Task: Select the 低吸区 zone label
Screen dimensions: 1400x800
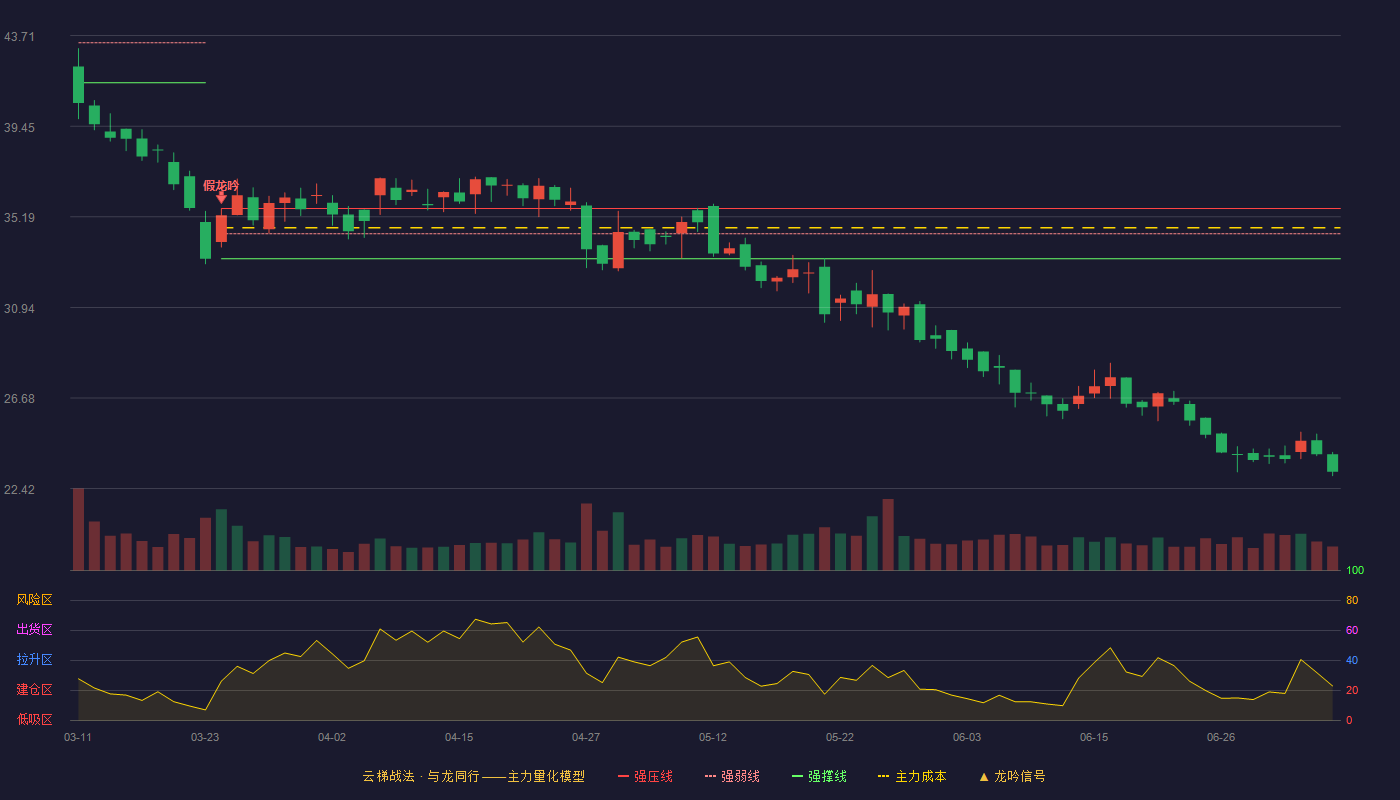Action: 34,719
